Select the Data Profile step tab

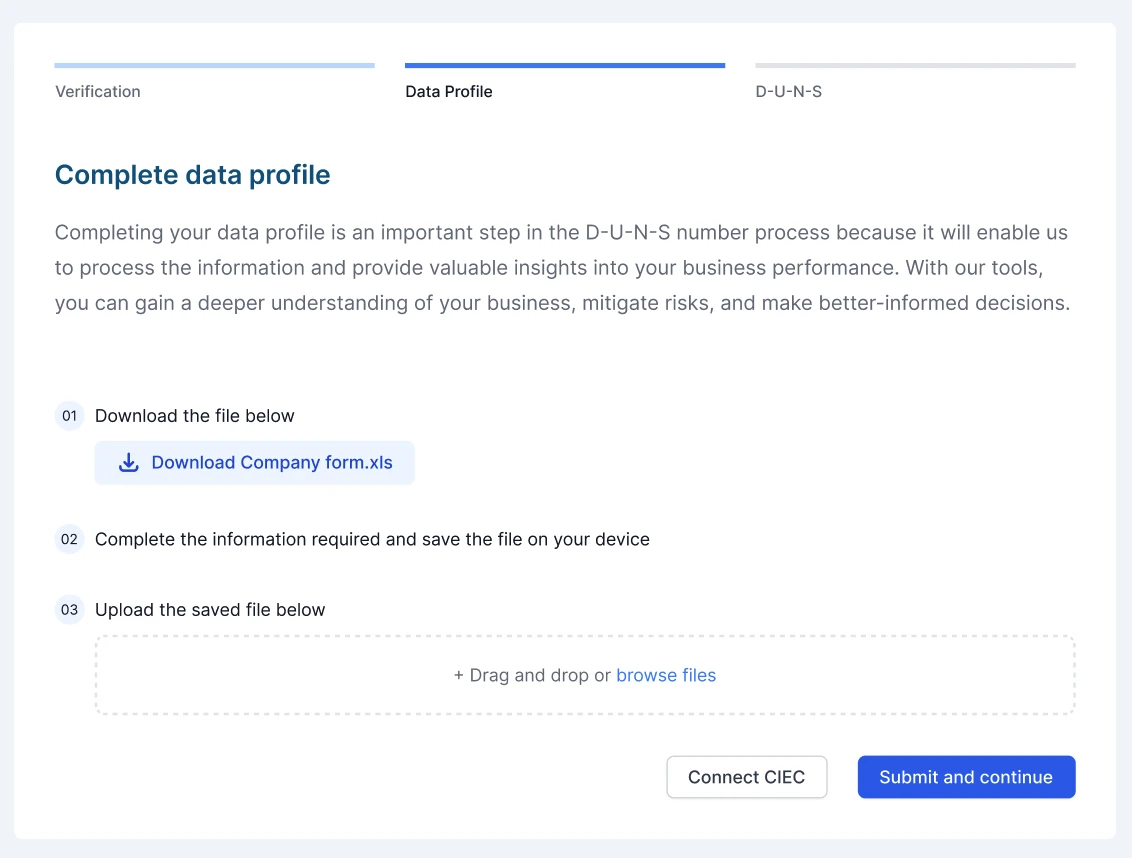click(x=449, y=92)
